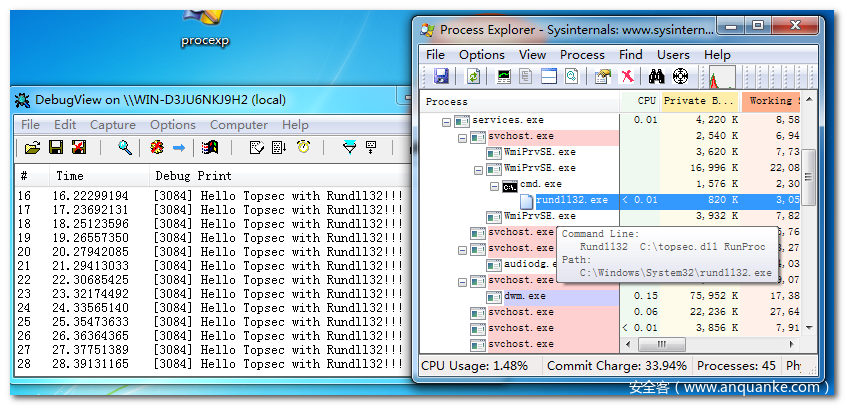Collapse the cmd.exe process node
Image resolution: width=845 pixels, height=406 pixels.
495,185
